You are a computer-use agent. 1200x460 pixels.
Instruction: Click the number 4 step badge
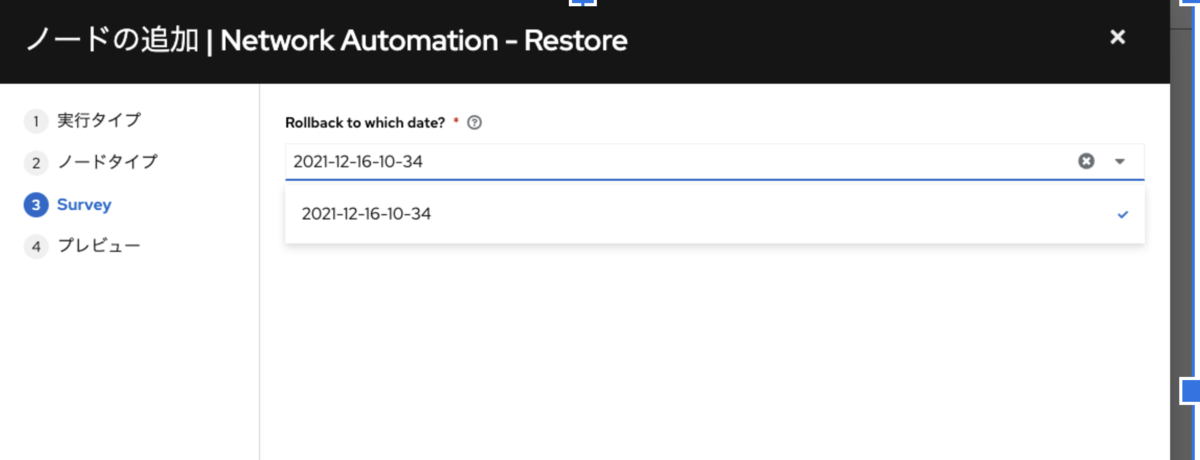click(x=35, y=247)
